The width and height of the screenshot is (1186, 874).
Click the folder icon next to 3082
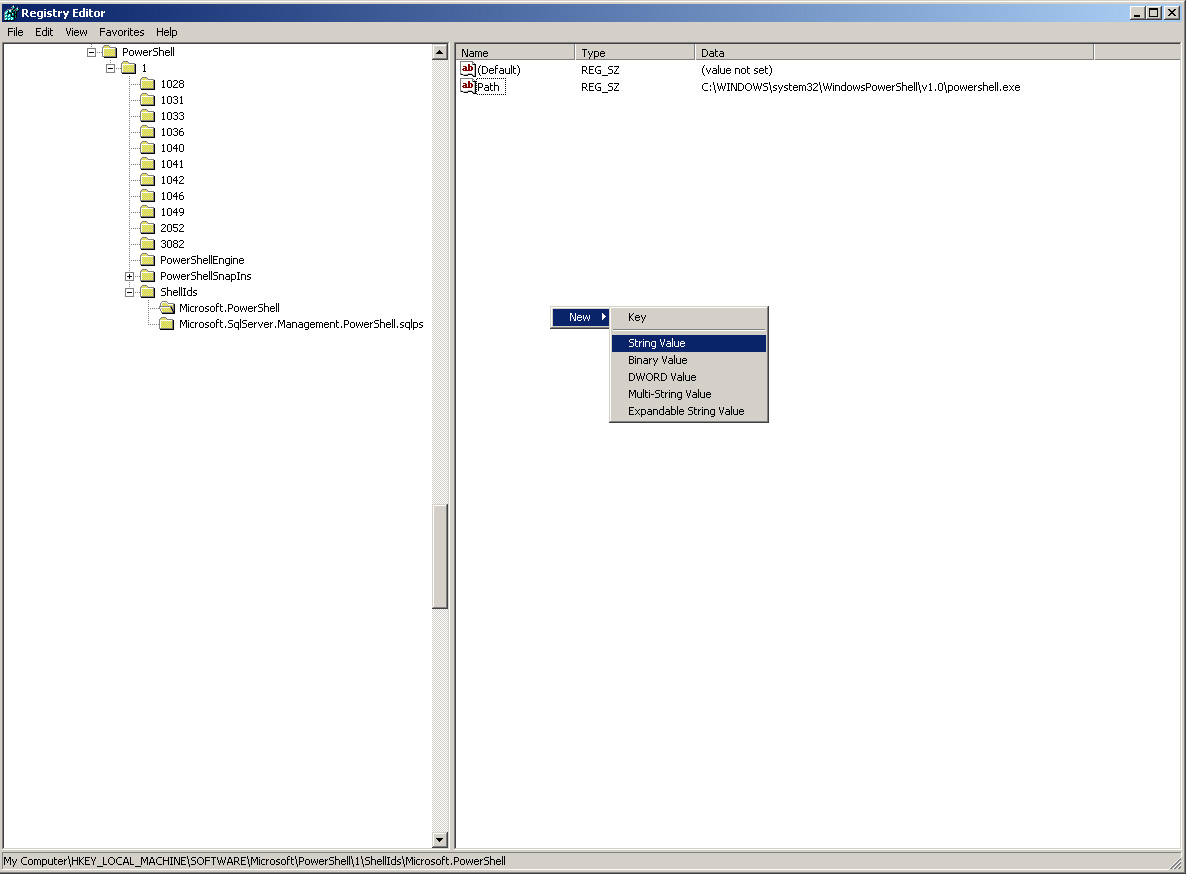coord(147,244)
